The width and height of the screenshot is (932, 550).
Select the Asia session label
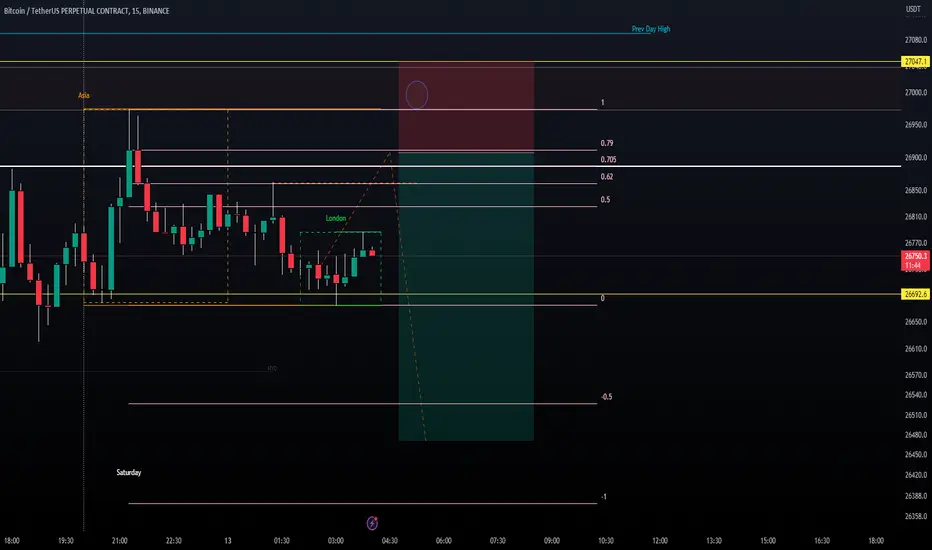pos(84,95)
